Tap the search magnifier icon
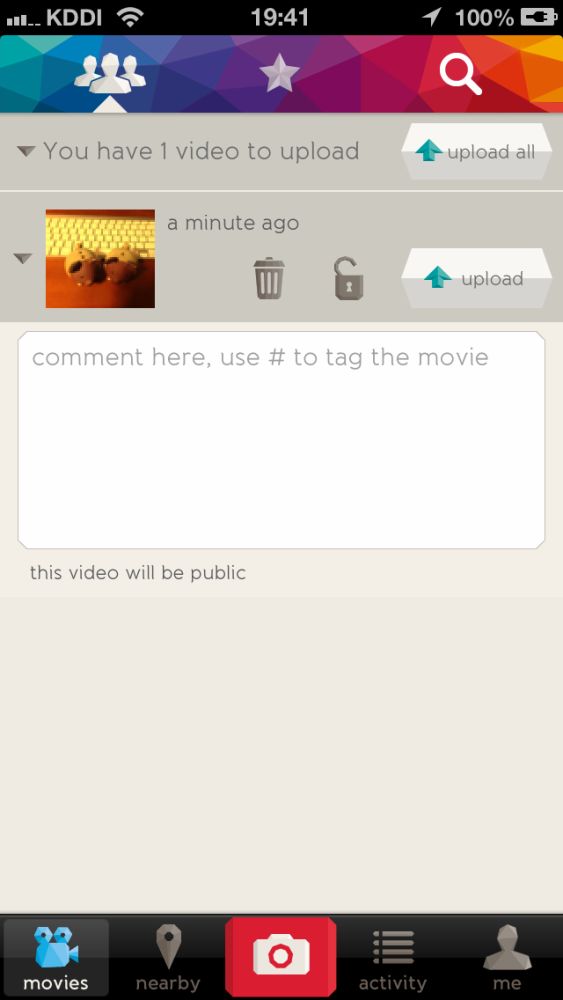The width and height of the screenshot is (563, 1000). pos(460,74)
